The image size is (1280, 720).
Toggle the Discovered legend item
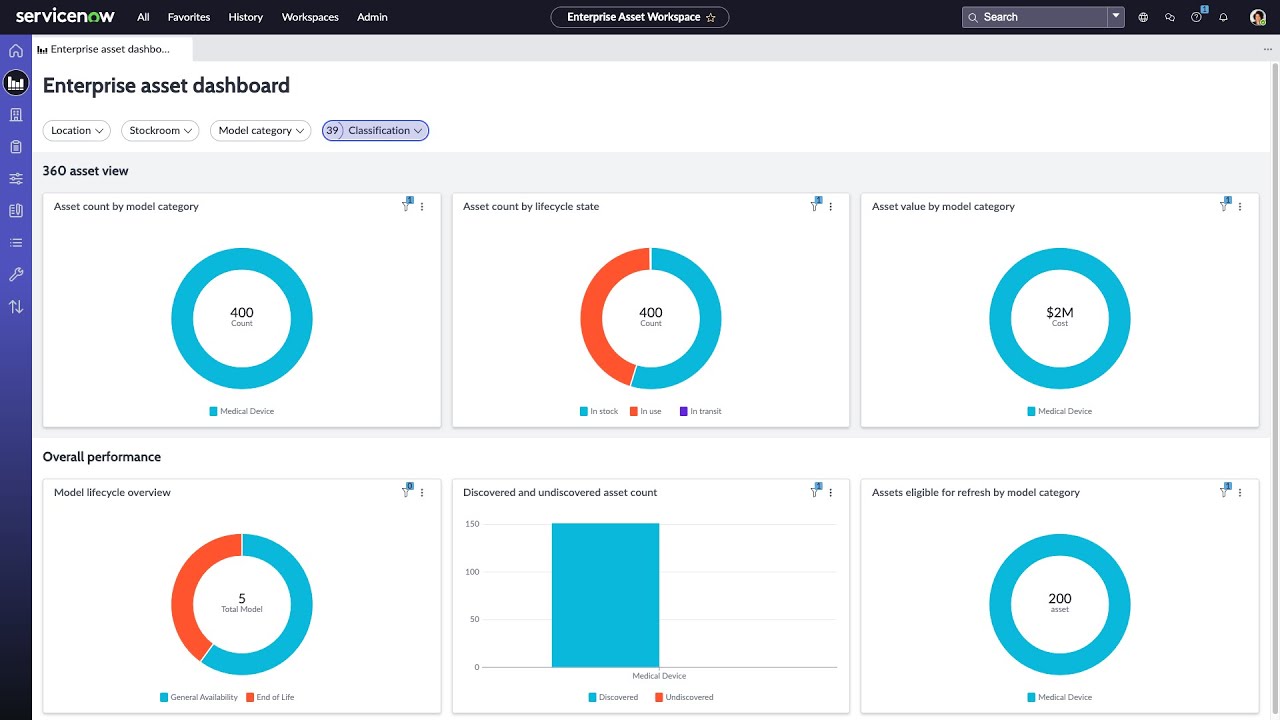613,697
